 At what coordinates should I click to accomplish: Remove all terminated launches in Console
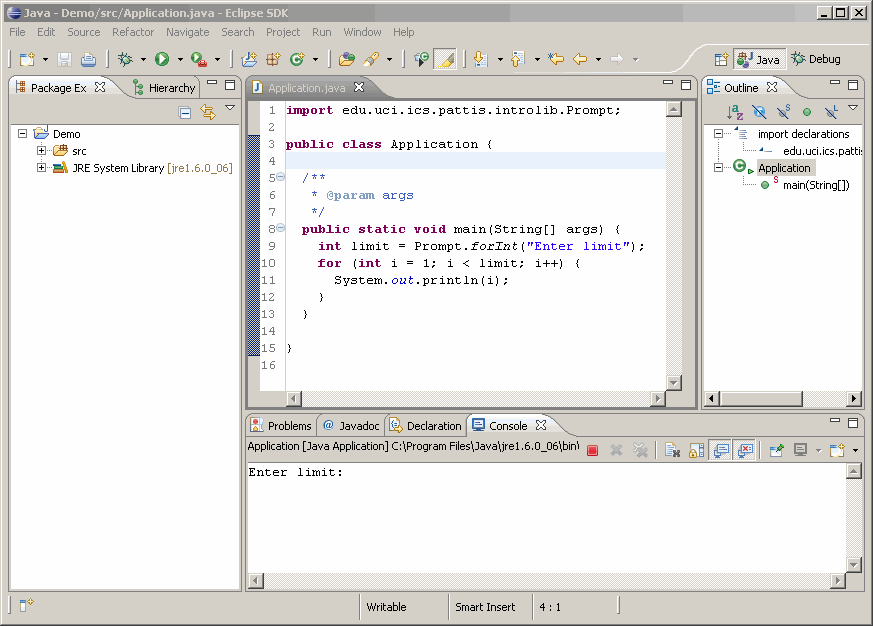tap(641, 450)
